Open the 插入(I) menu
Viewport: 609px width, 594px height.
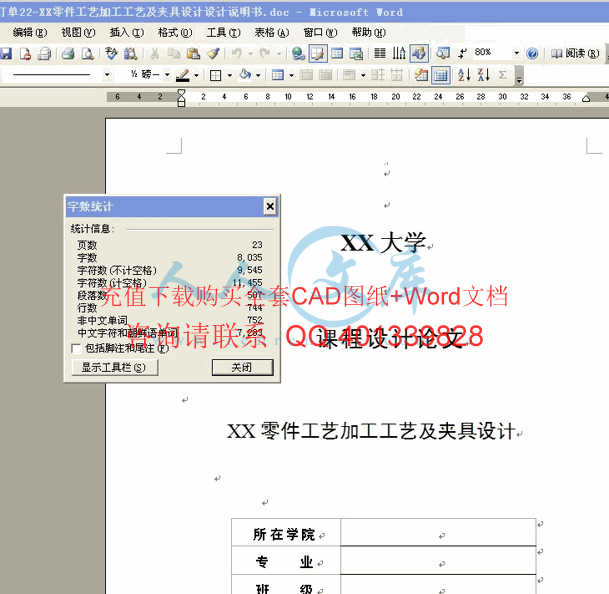coord(126,33)
